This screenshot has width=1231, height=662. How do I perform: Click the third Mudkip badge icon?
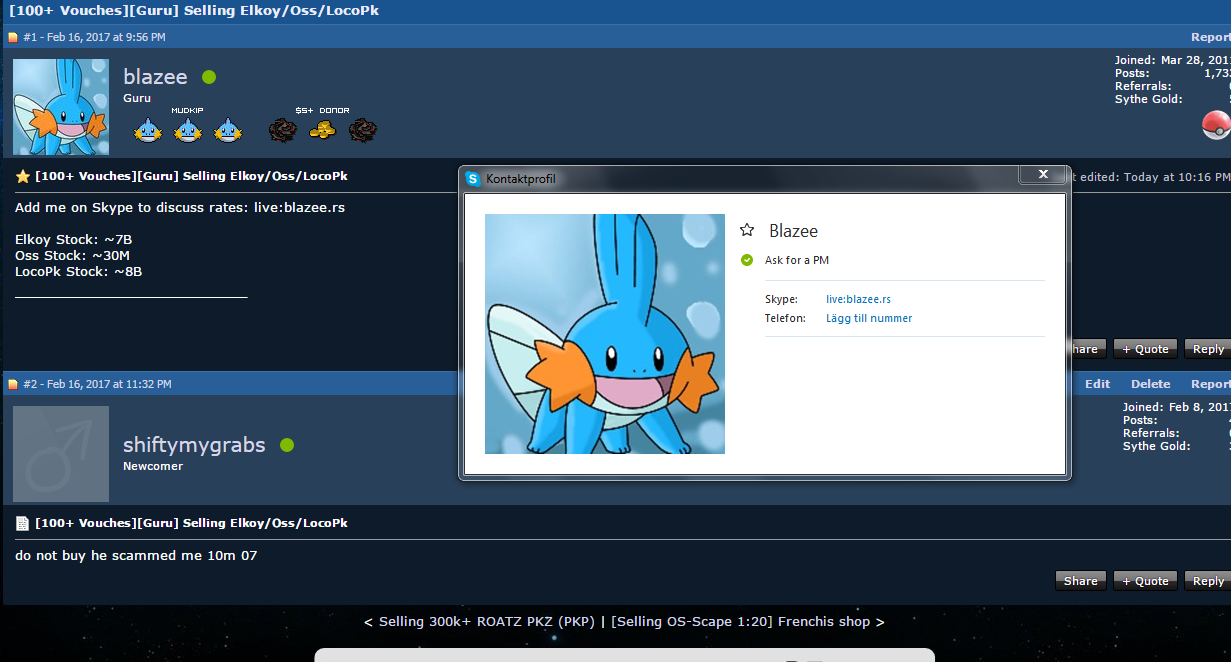coord(228,129)
